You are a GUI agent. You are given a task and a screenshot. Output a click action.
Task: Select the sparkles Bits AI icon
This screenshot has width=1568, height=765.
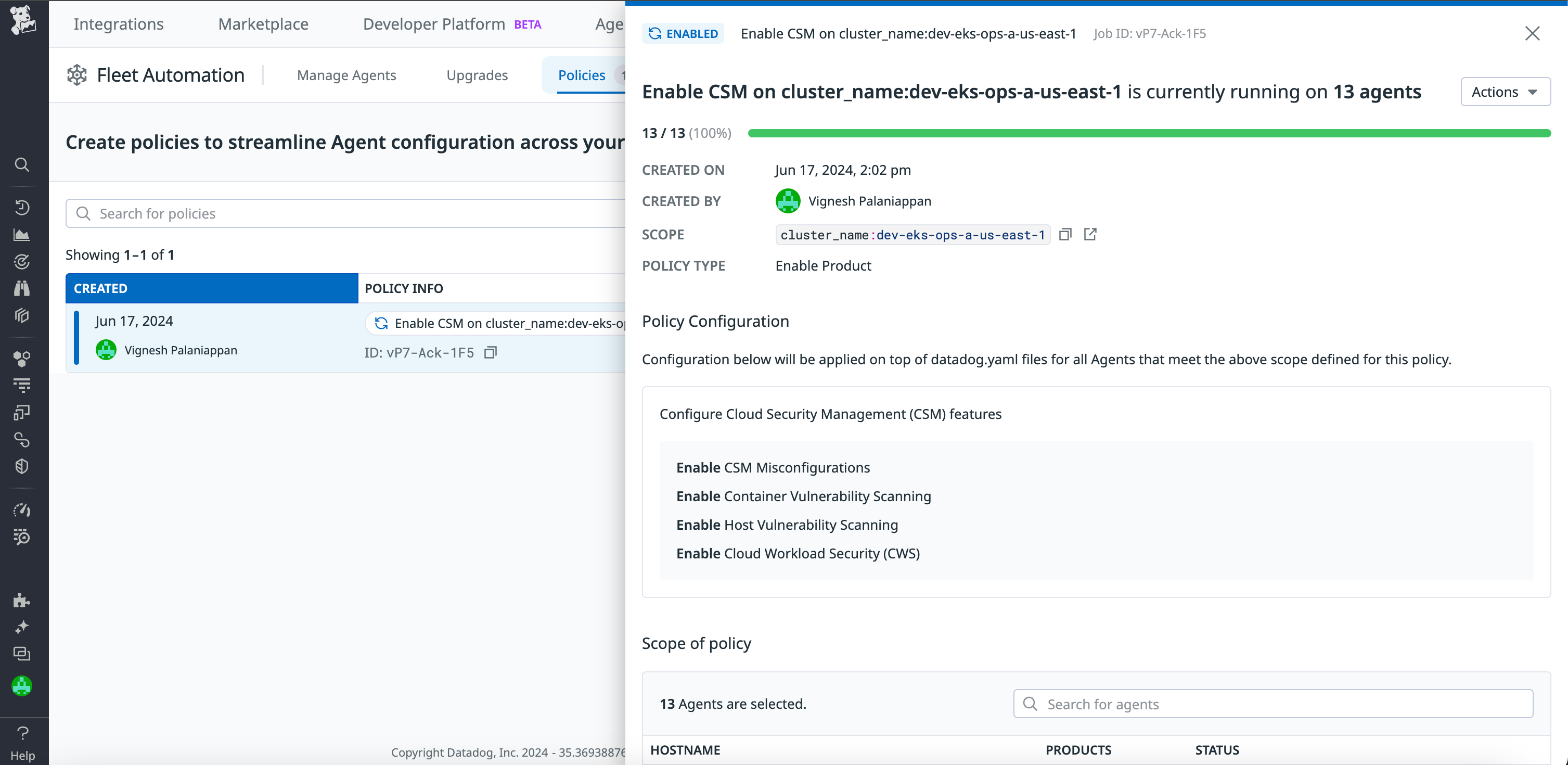tap(22, 626)
